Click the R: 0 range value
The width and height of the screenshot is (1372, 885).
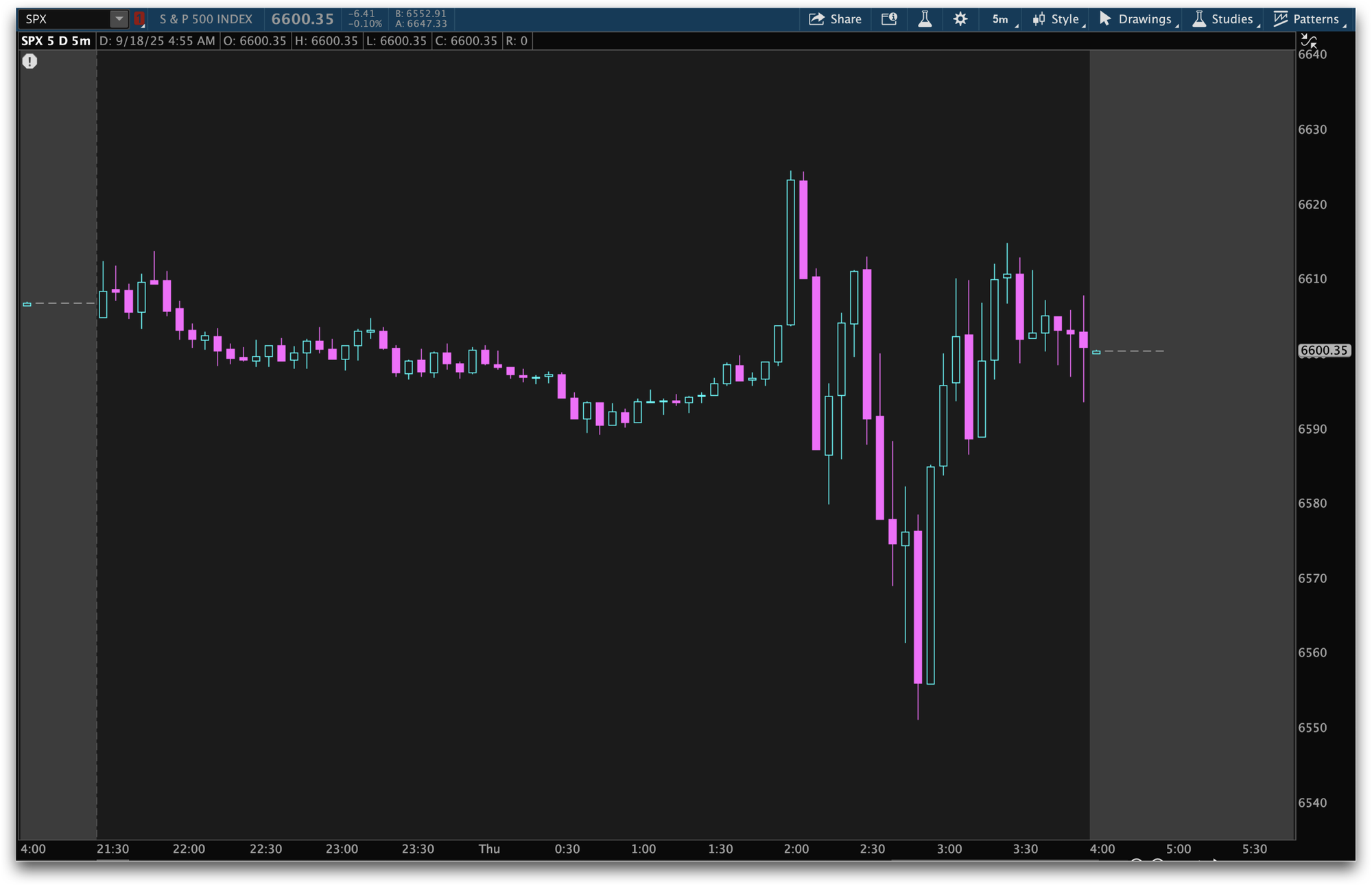pos(517,40)
